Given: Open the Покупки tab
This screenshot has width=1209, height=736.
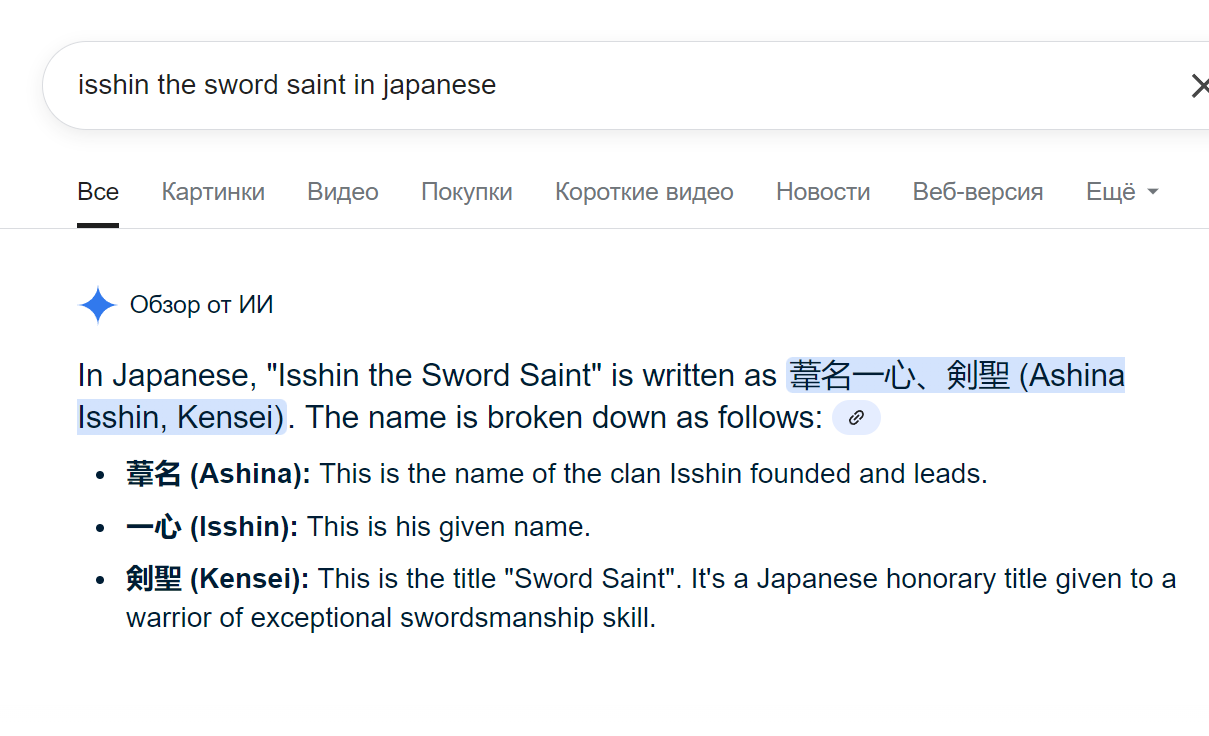Looking at the screenshot, I should tap(467, 192).
